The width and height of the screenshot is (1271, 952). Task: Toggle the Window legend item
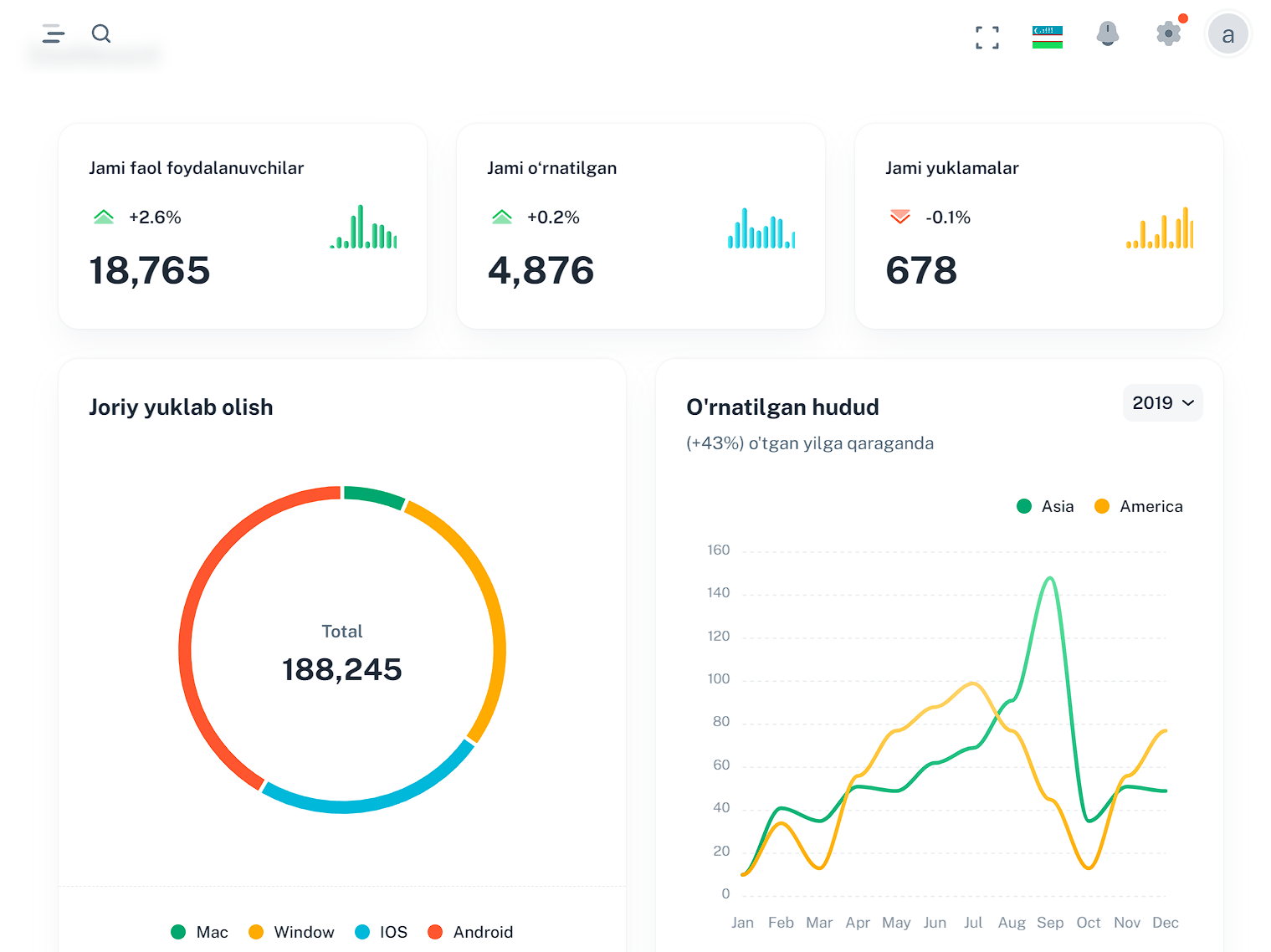pyautogui.click(x=291, y=932)
